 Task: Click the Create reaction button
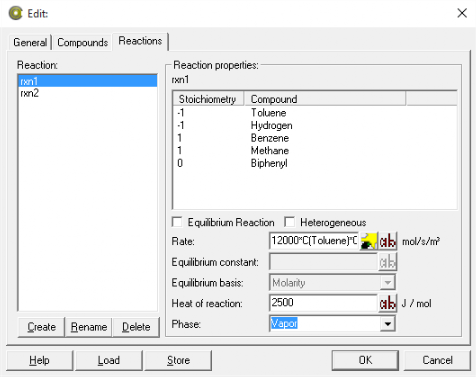pos(41,327)
